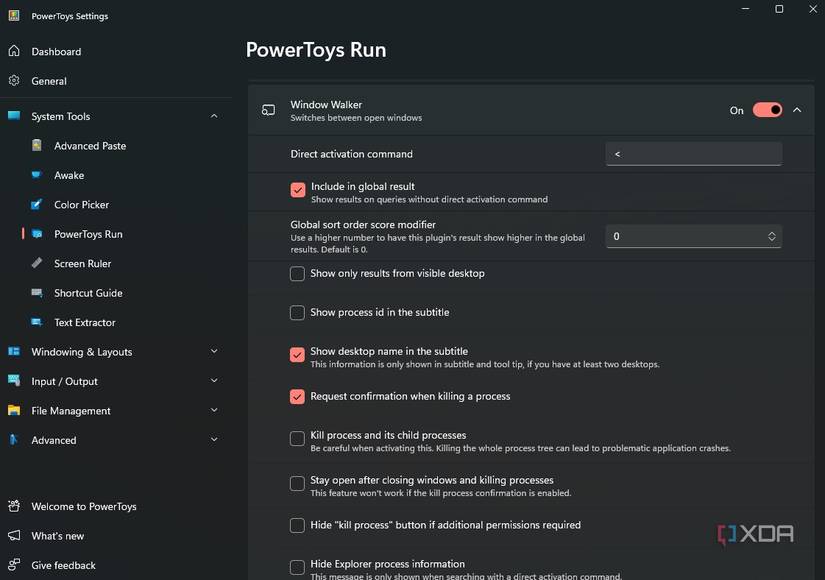Collapse the Window Walker settings section
This screenshot has width=825, height=580.
point(796,110)
